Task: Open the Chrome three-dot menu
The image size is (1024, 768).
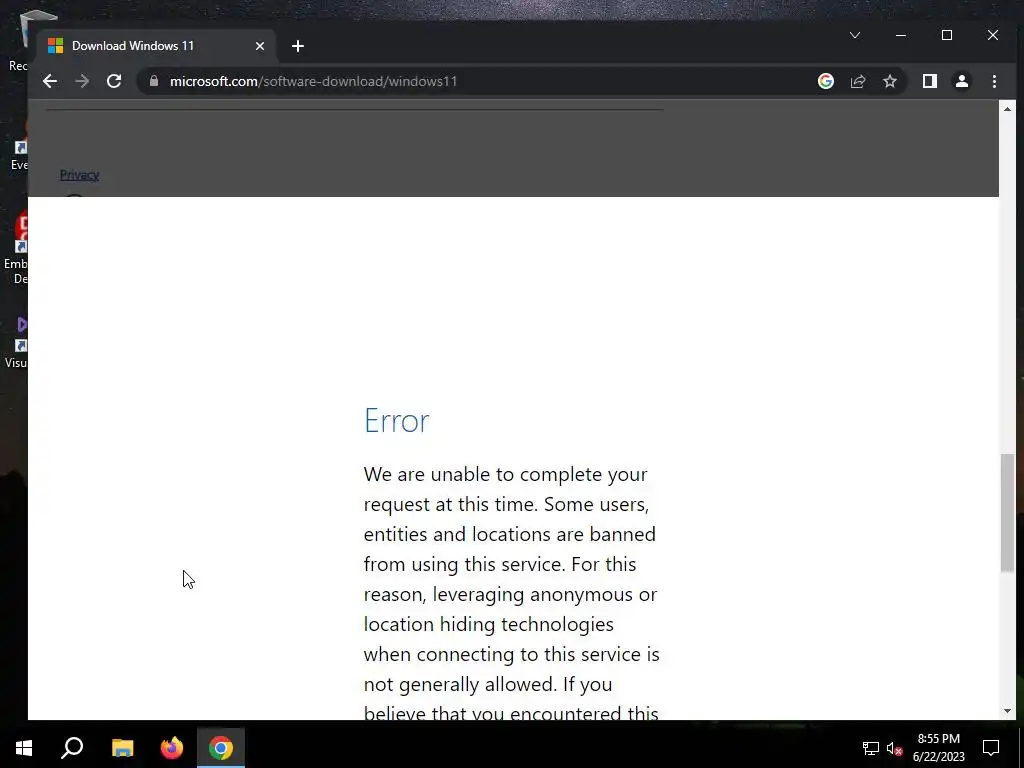Action: point(994,81)
